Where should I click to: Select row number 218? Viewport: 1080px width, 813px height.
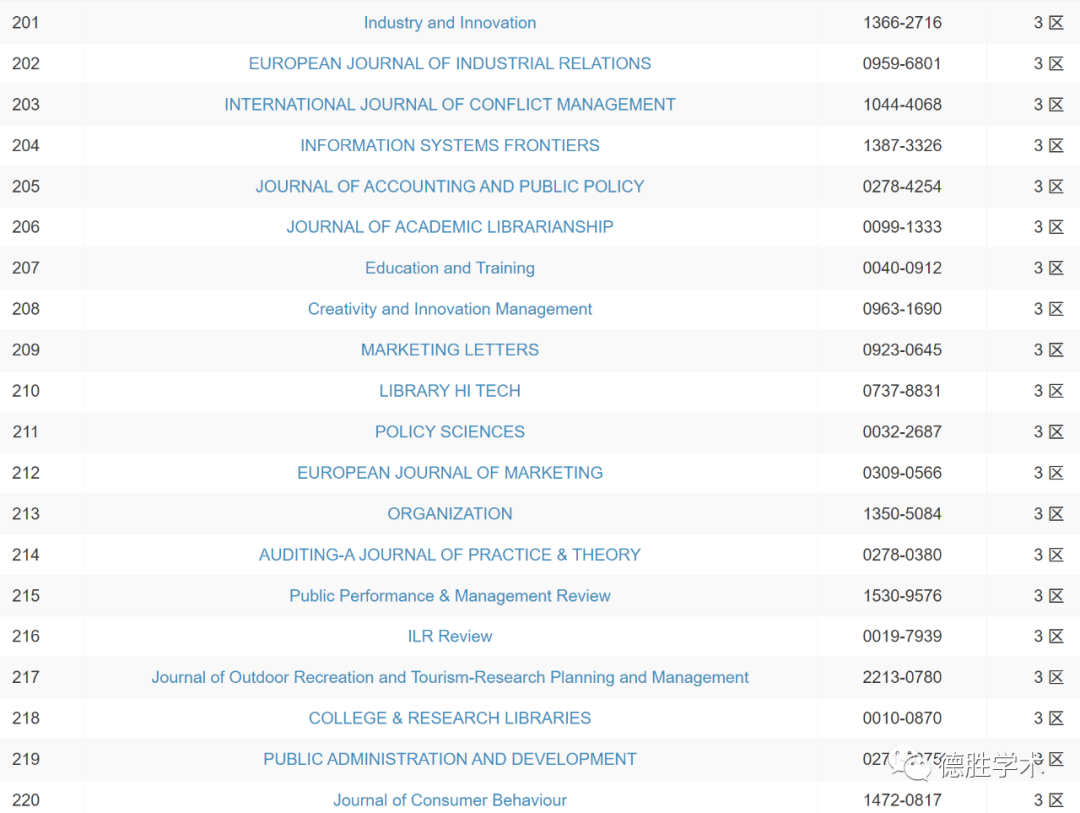tap(25, 718)
